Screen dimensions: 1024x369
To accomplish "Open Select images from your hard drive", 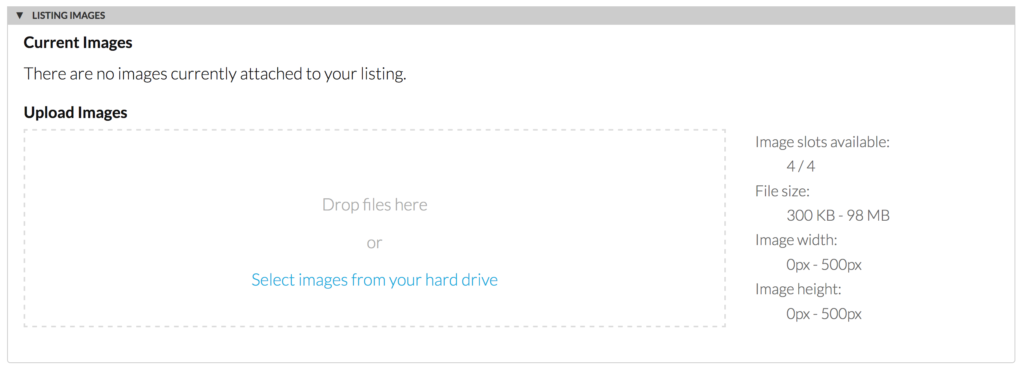I will [374, 280].
